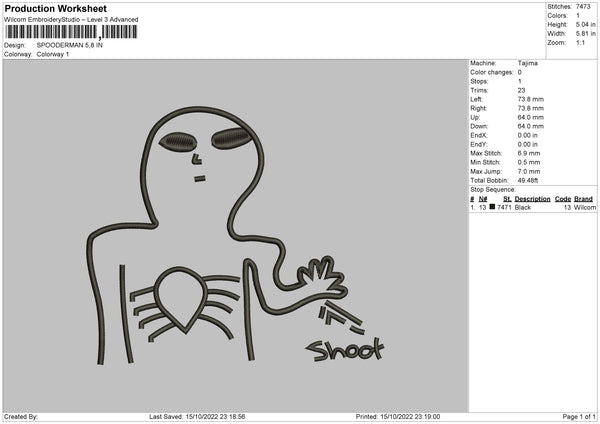The width and height of the screenshot is (600, 424).
Task: Click the 'Up:' label in the measurements
Action: pyautogui.click(x=475, y=117)
